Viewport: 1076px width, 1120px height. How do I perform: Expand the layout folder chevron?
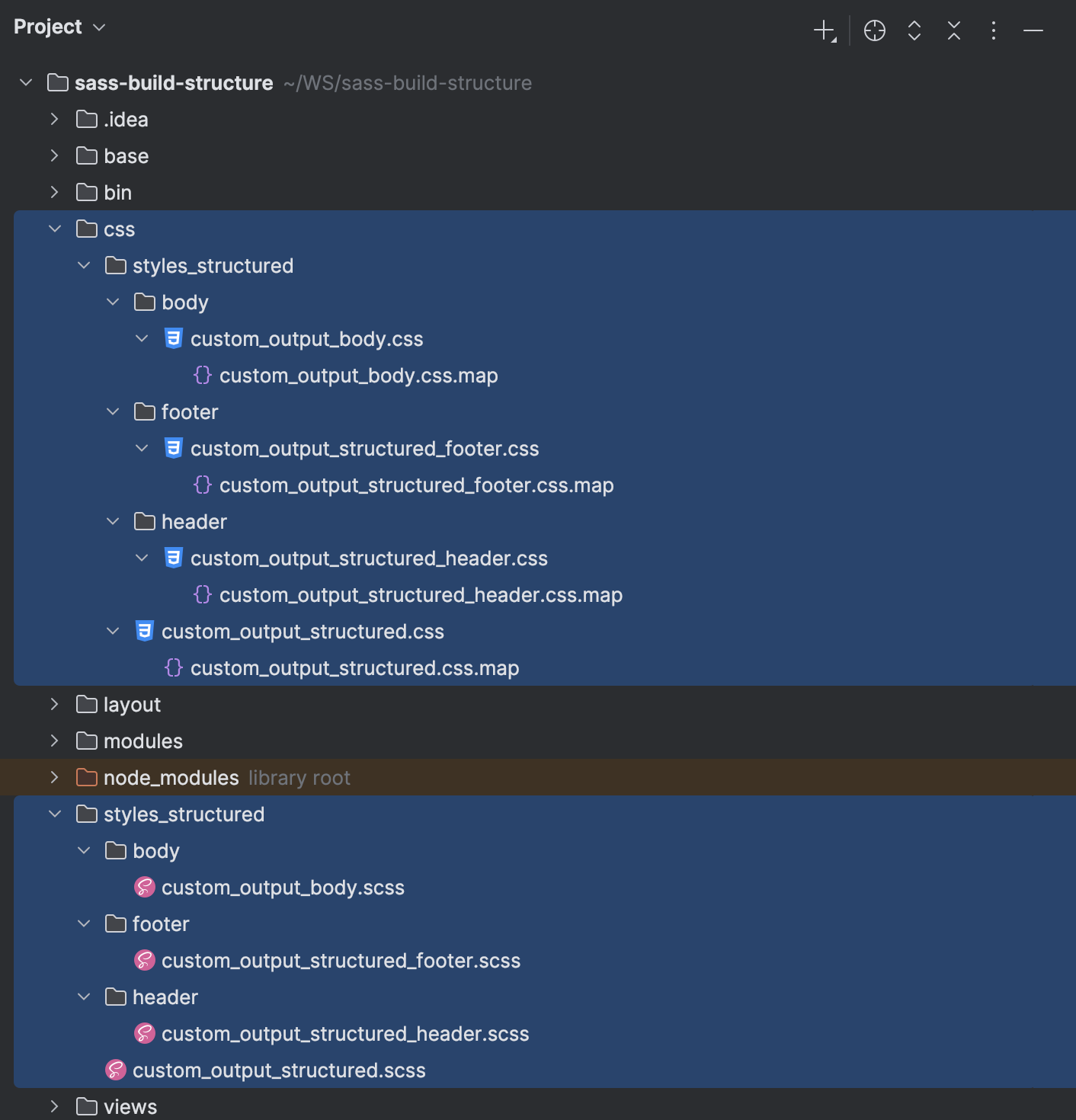coord(55,704)
